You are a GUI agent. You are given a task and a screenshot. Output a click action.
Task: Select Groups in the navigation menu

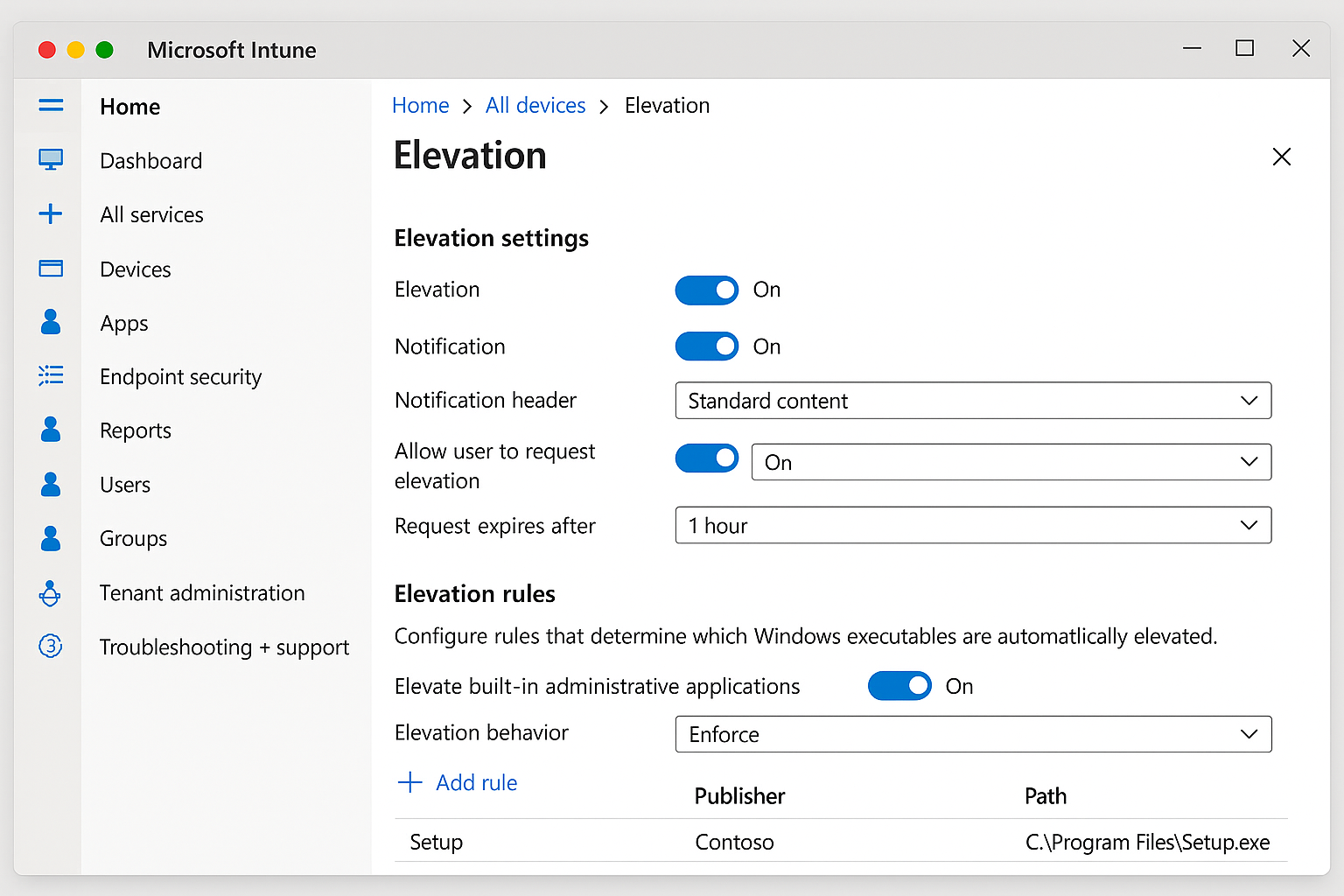(133, 539)
